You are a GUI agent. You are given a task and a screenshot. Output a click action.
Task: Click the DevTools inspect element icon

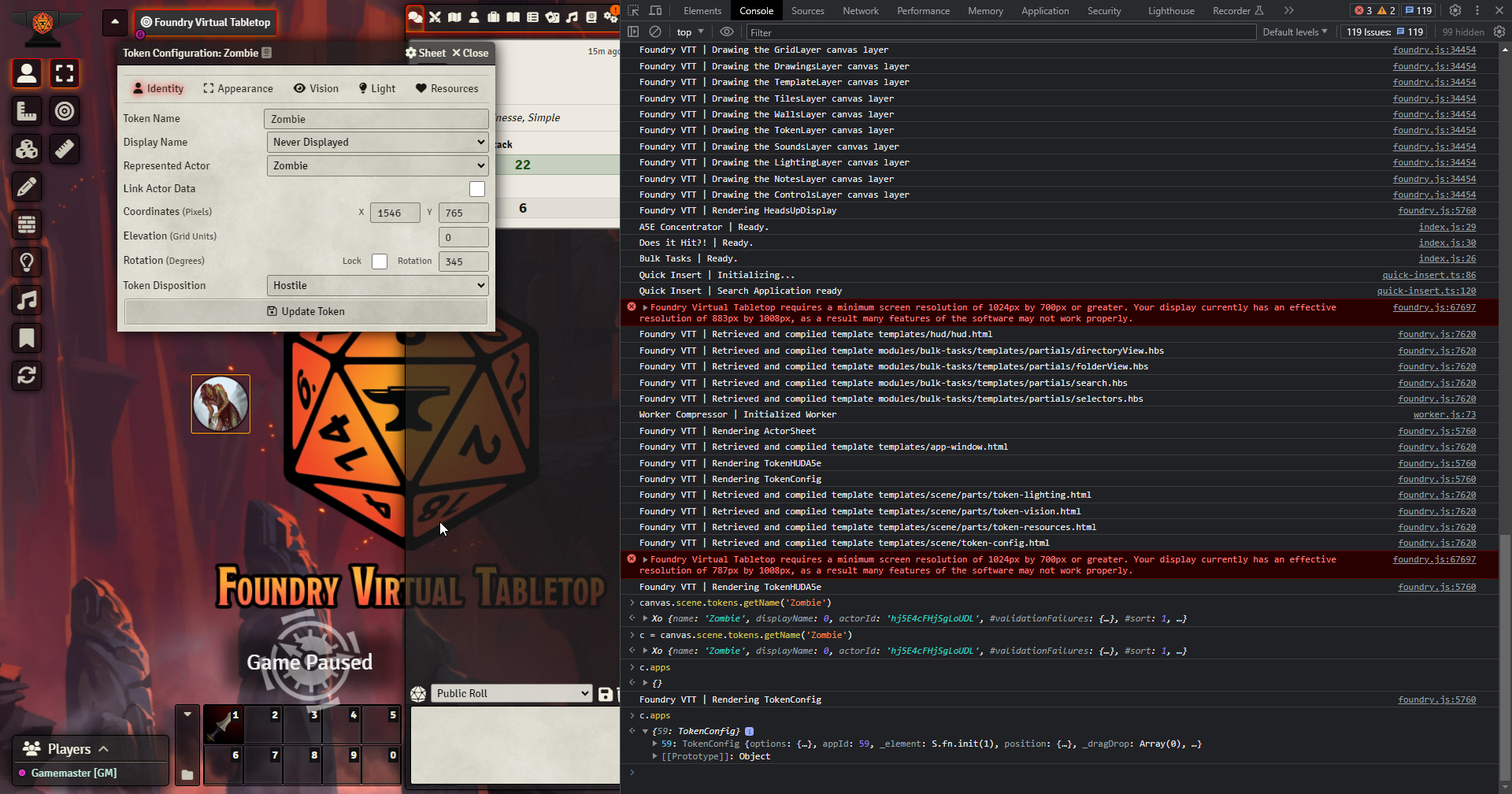pos(634,10)
